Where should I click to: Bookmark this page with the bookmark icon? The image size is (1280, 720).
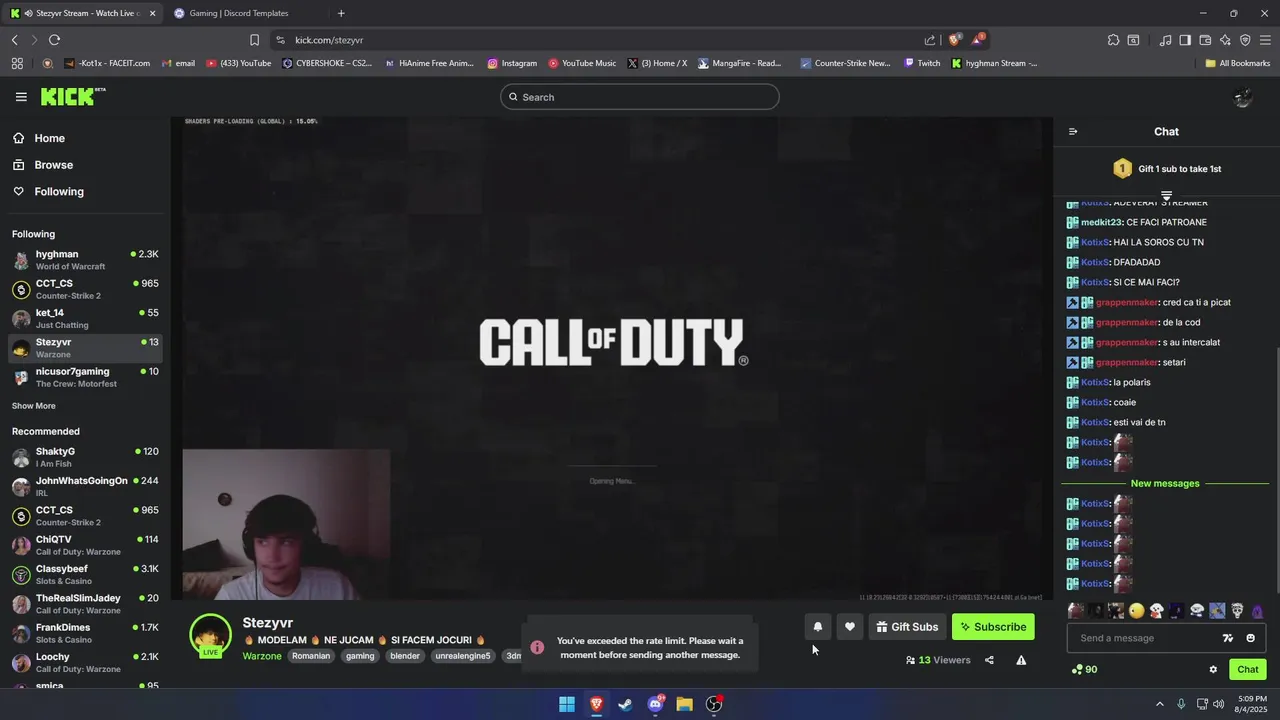(x=254, y=40)
